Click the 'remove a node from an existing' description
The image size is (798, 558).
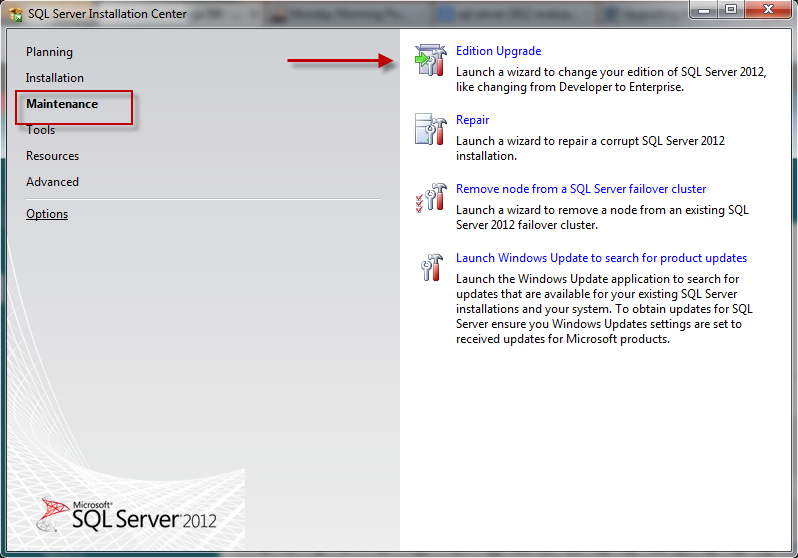(x=602, y=217)
